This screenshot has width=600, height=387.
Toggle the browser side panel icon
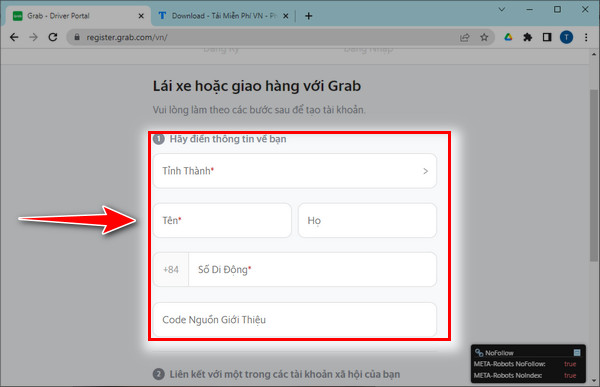coord(547,37)
